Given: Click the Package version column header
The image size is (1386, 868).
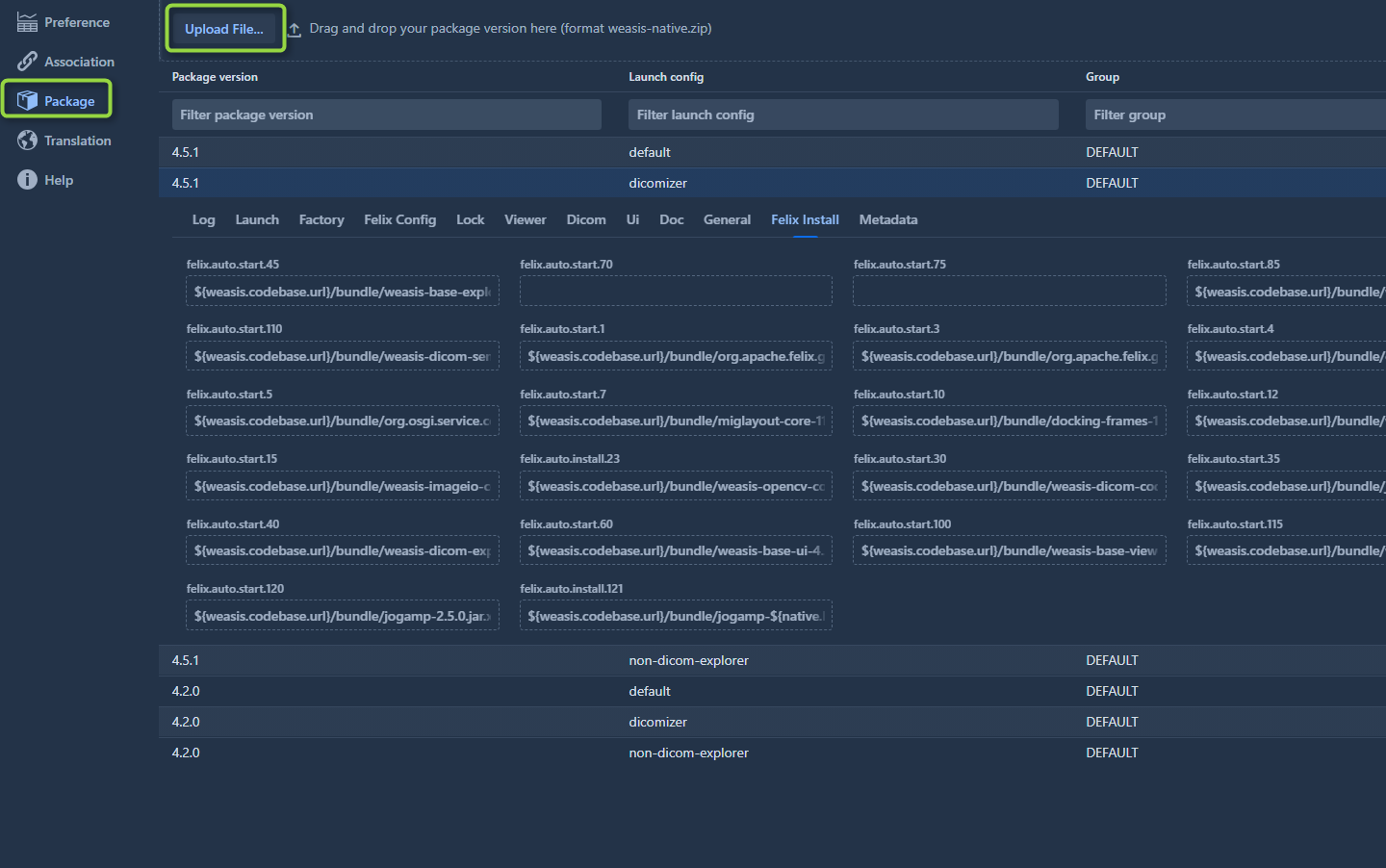Looking at the screenshot, I should click(x=215, y=77).
